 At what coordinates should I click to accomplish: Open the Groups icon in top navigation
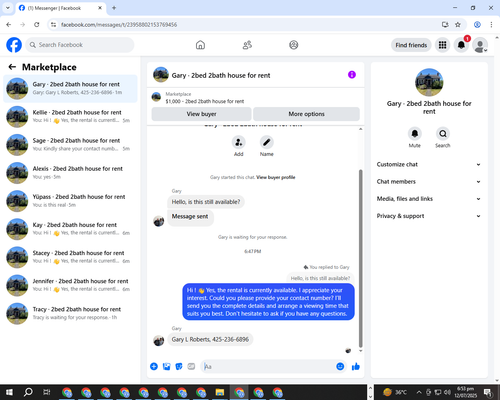click(x=294, y=45)
